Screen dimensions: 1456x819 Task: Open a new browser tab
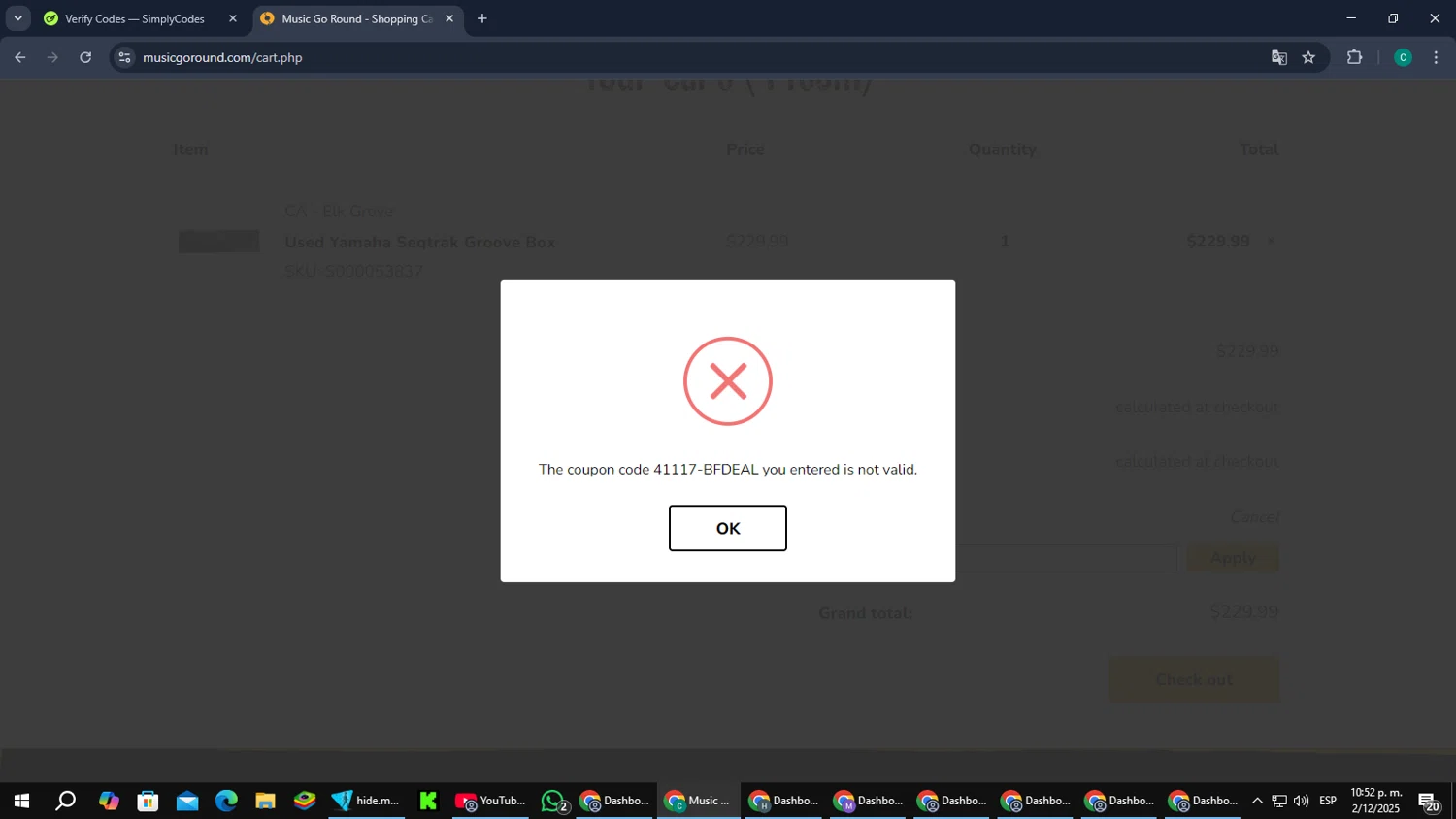coord(482,18)
